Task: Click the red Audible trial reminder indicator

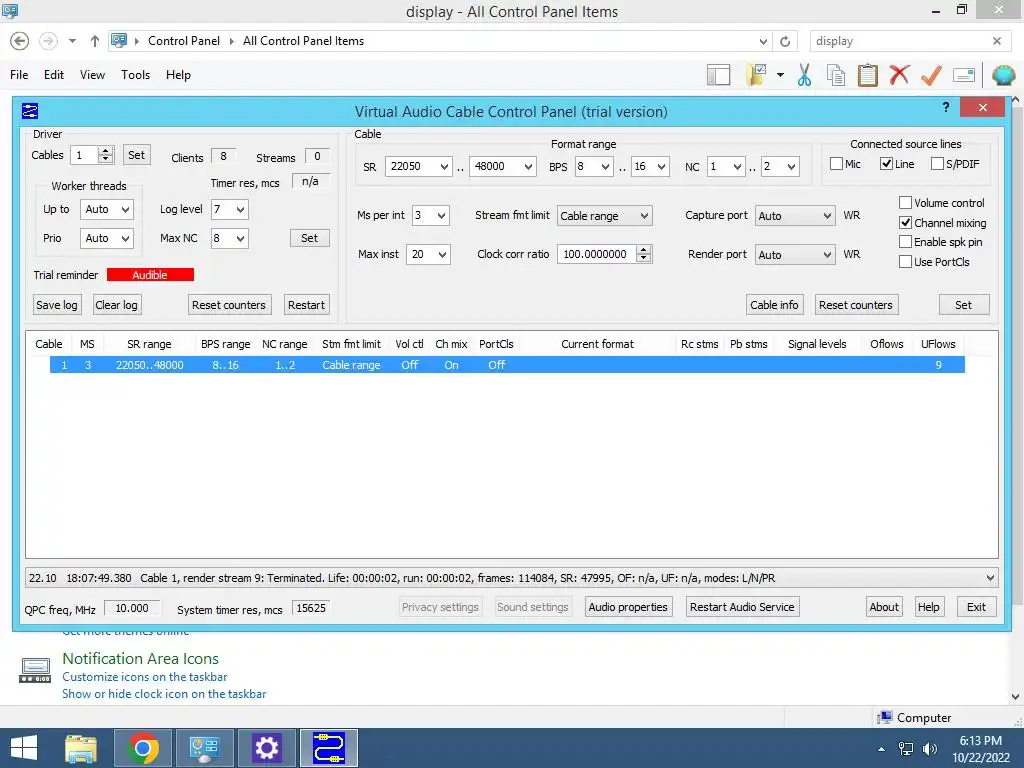Action: tap(150, 275)
